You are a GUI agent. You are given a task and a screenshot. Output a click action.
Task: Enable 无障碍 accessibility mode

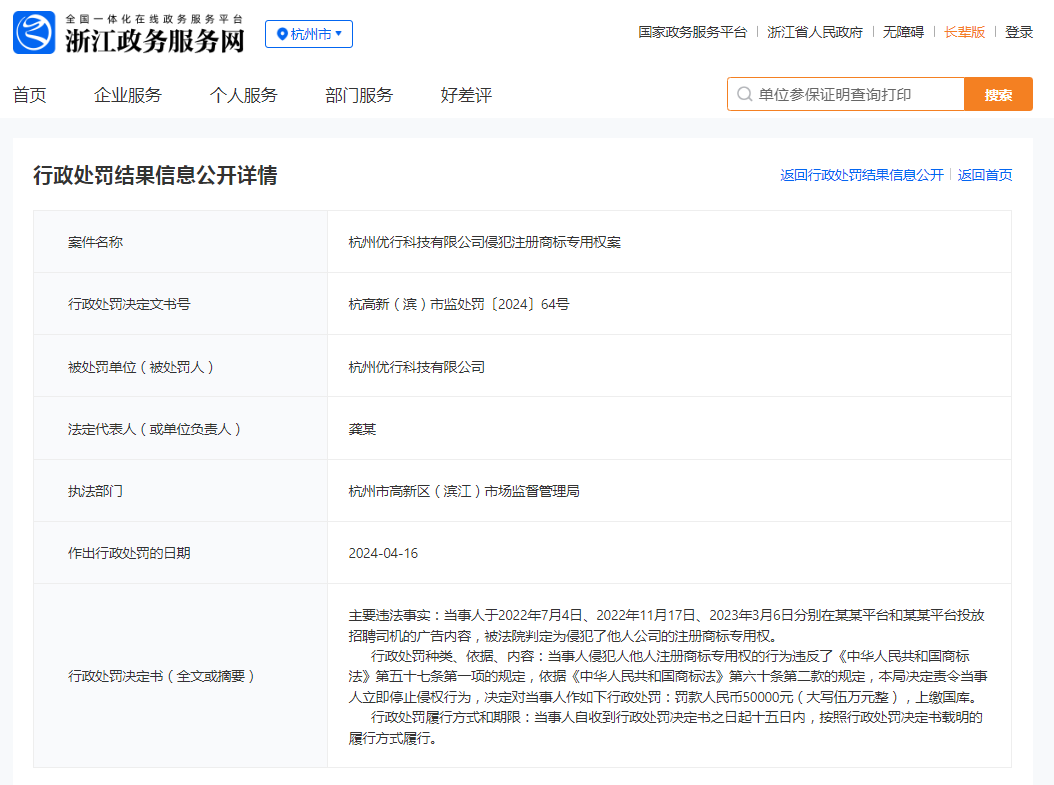pos(903,32)
